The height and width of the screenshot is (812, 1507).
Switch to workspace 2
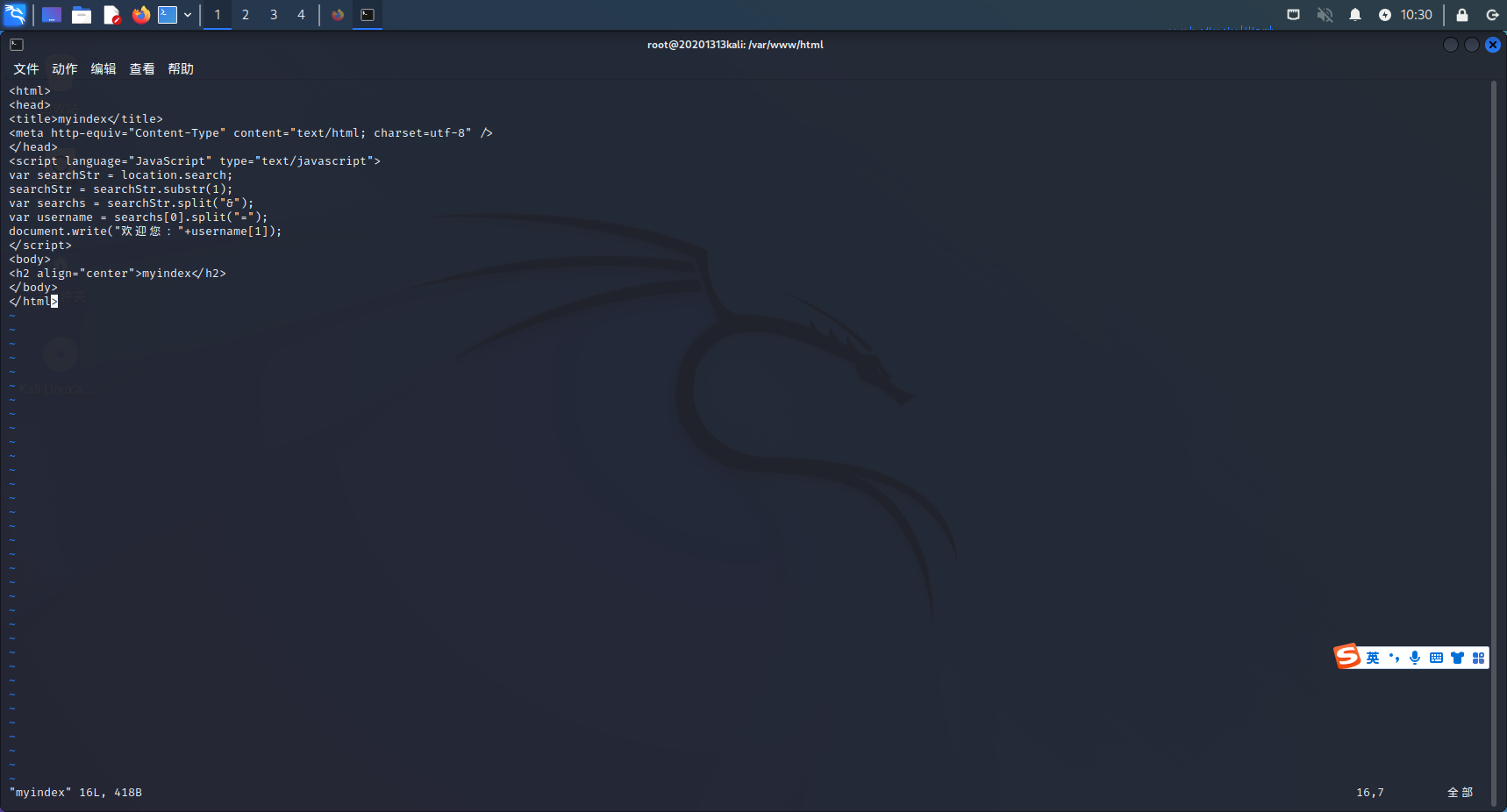click(246, 15)
